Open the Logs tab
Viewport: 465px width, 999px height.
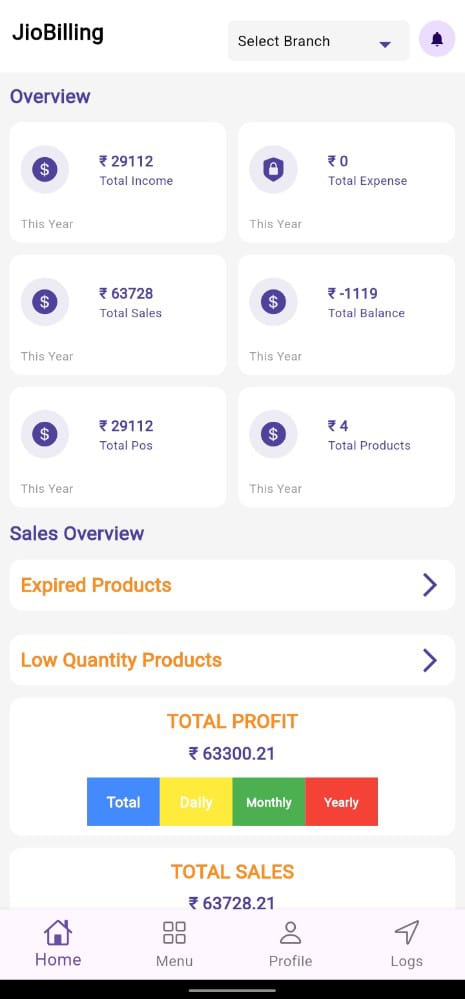pos(407,944)
